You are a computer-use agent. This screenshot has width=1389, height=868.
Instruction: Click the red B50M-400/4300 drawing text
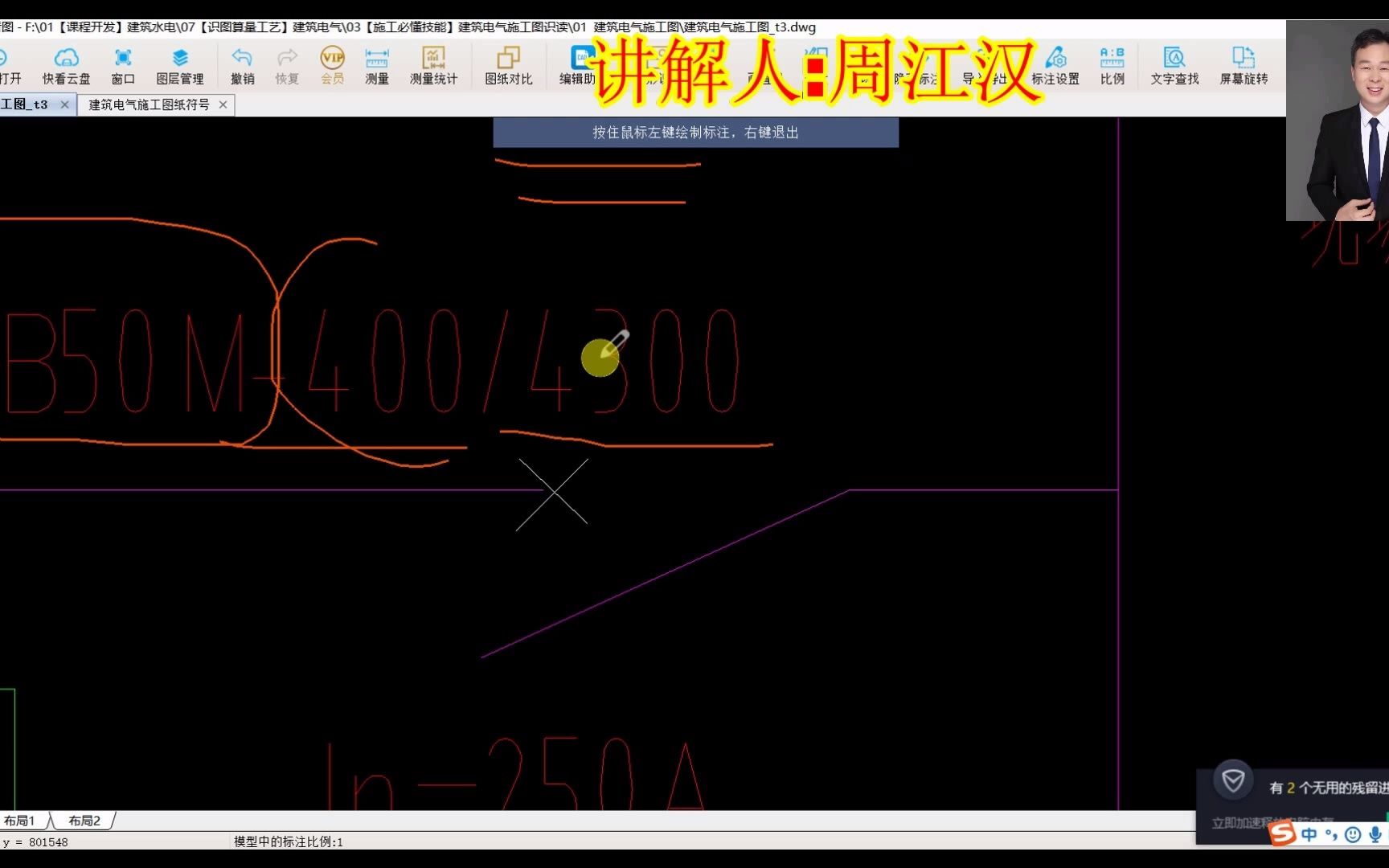tap(371, 362)
